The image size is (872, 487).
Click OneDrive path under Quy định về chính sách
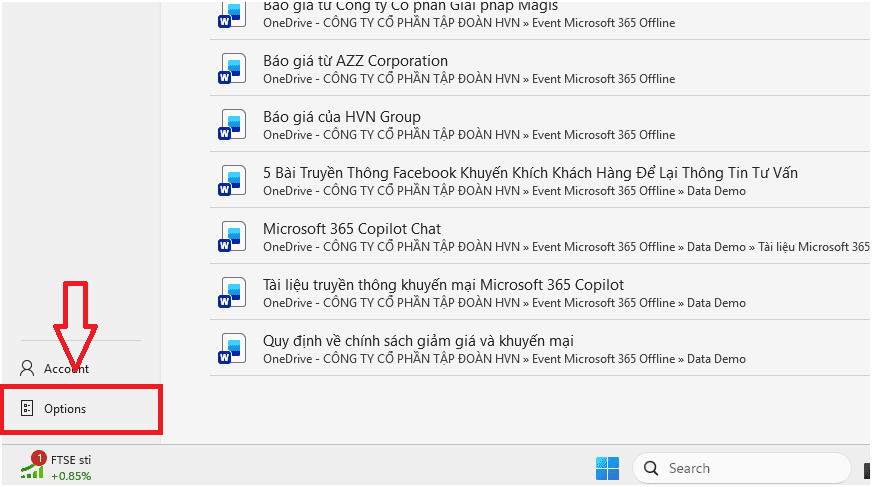tap(504, 359)
